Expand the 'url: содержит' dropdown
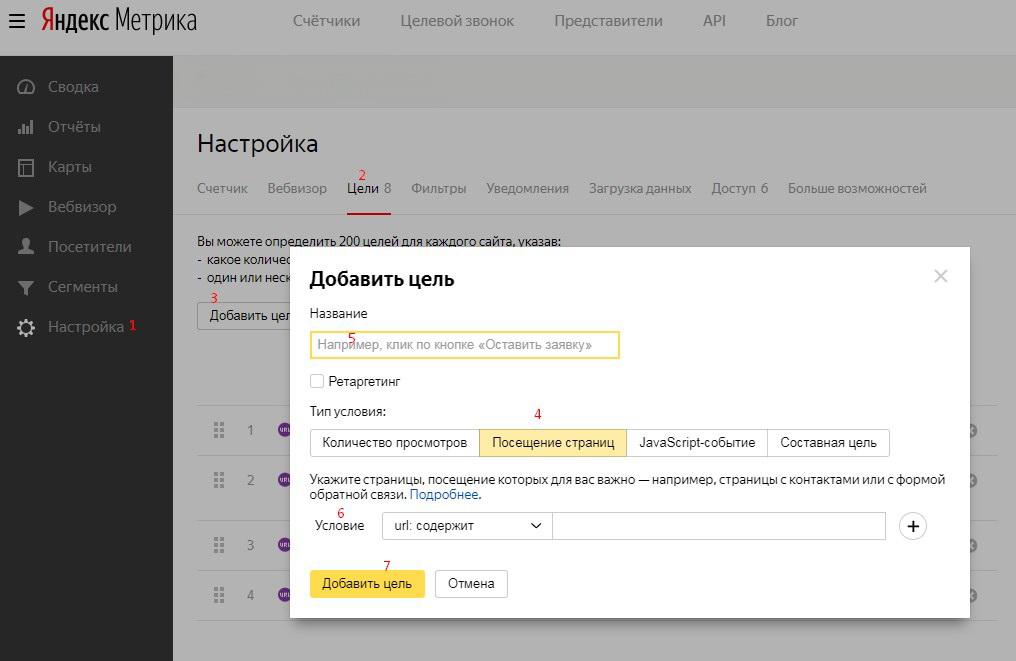1016x661 pixels. [x=466, y=526]
